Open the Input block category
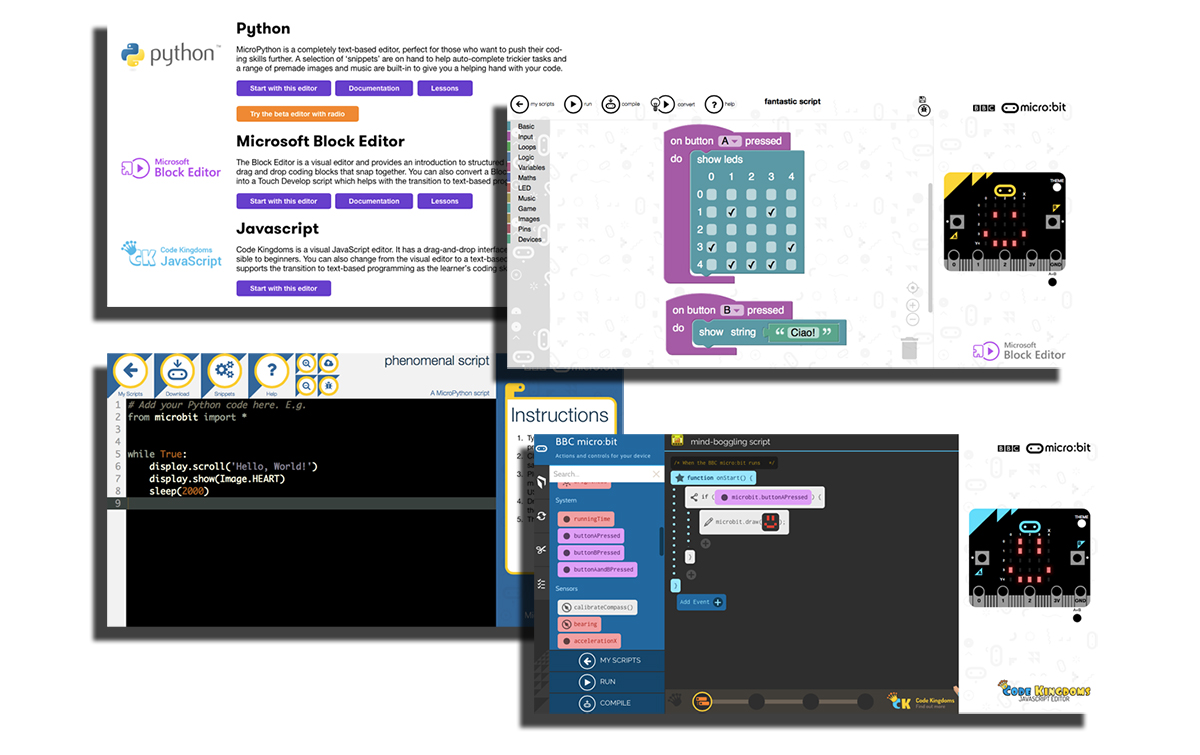The height and width of the screenshot is (755, 1200). pos(526,137)
